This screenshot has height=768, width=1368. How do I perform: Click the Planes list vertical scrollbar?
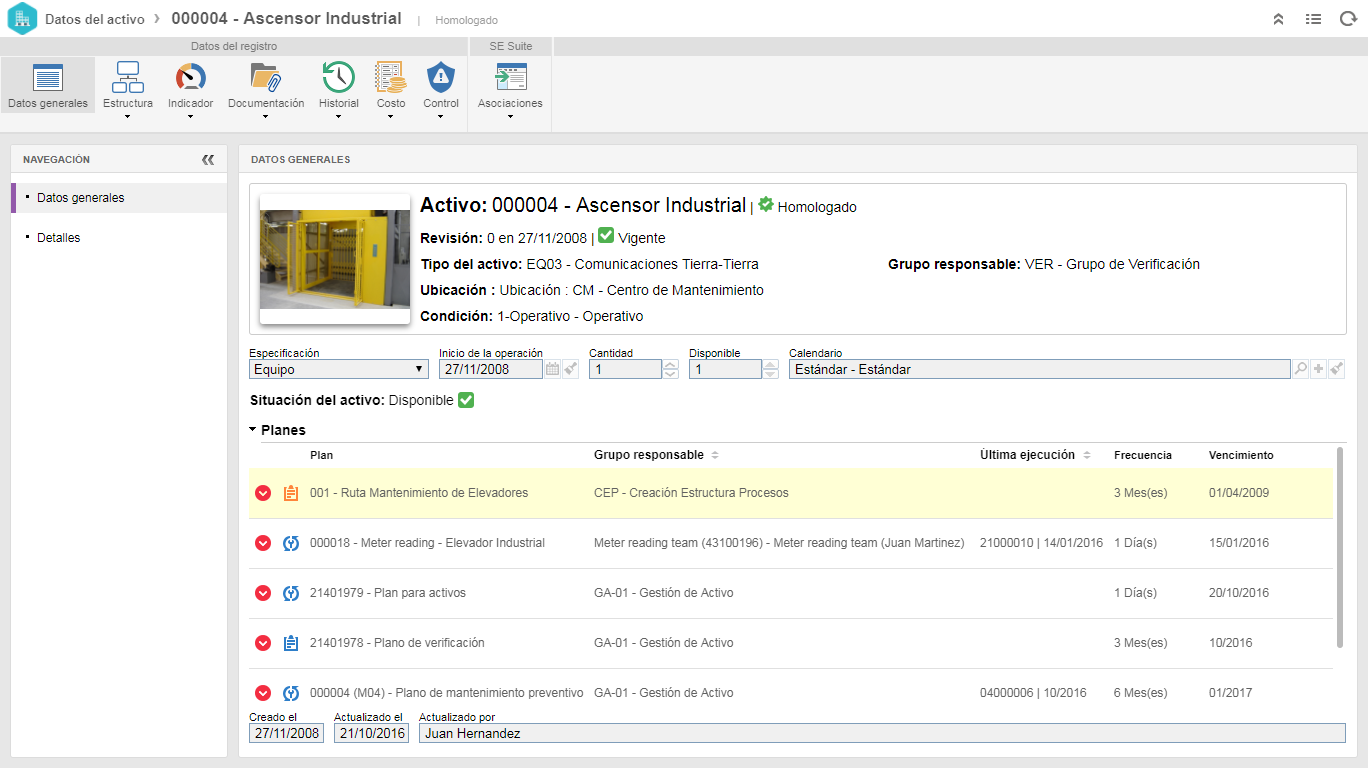tap(1339, 547)
